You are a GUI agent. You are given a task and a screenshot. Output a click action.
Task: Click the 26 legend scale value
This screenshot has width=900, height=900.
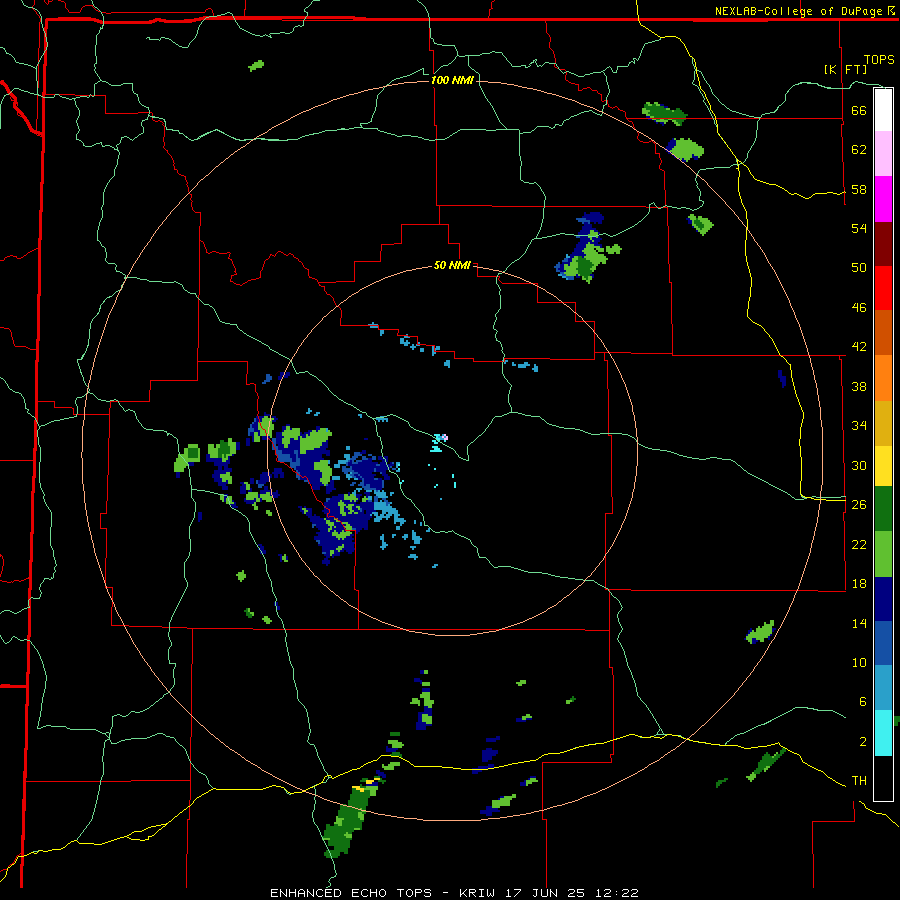tap(859, 505)
